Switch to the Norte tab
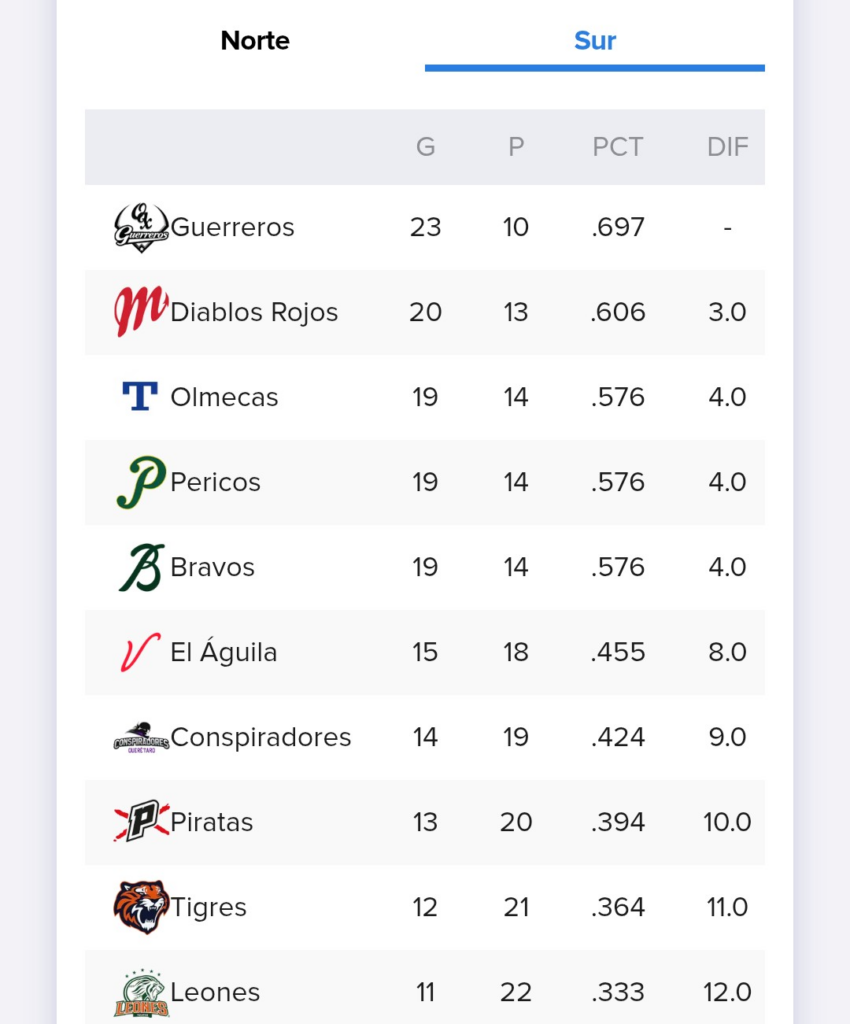Image resolution: width=850 pixels, height=1024 pixels. [x=255, y=40]
